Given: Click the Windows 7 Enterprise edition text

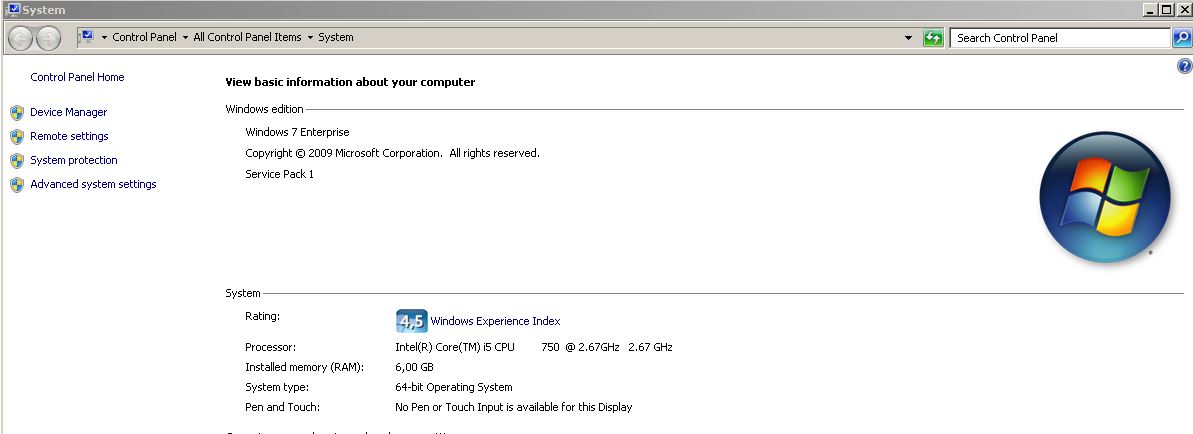Looking at the screenshot, I should 297,132.
